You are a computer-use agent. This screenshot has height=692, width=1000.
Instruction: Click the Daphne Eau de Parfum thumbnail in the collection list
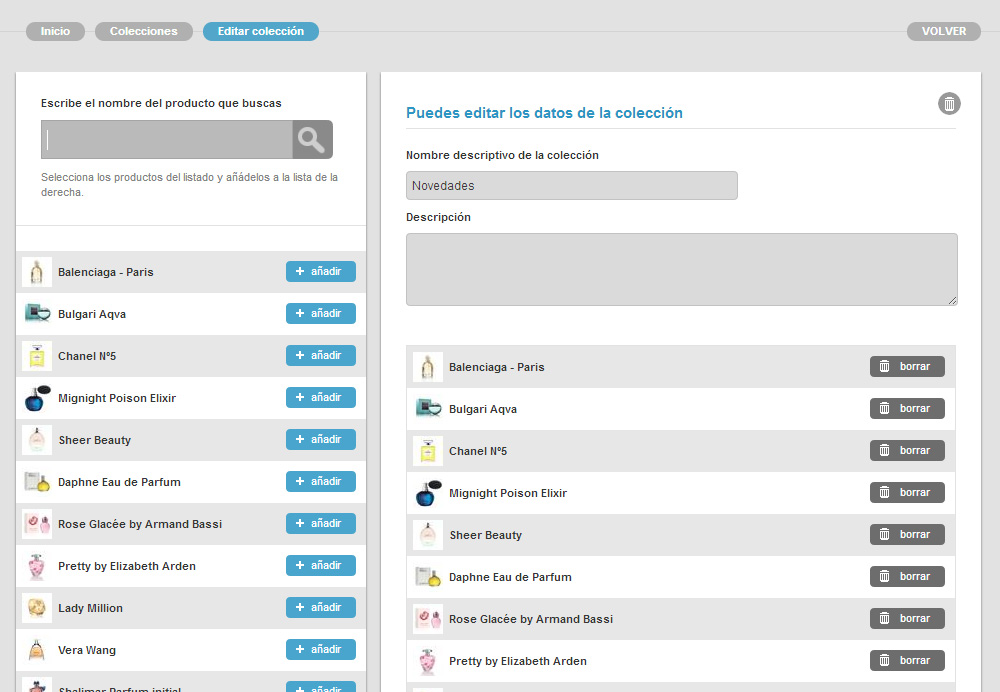coord(428,577)
